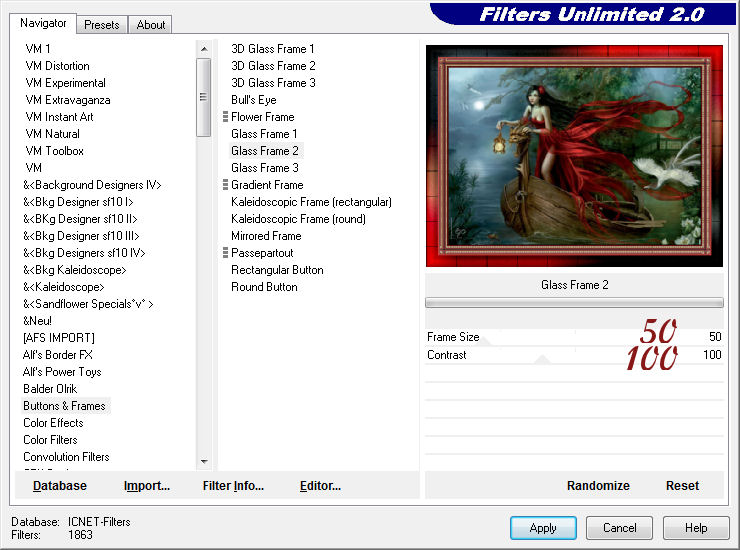This screenshot has width=740, height=550.
Task: Open the VM Distortion category
Action: tap(57, 66)
